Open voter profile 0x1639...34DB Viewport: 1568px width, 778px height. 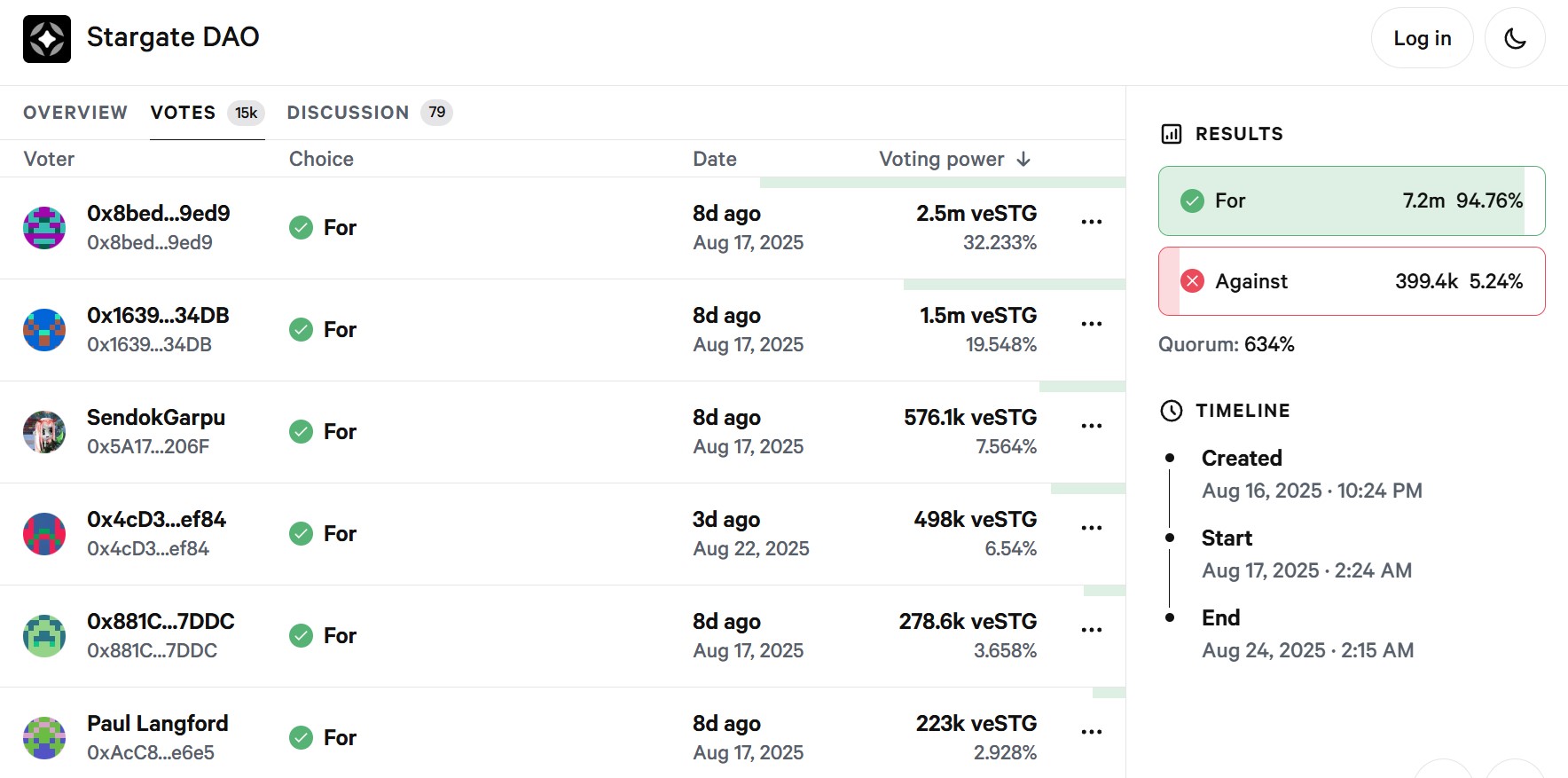click(x=158, y=315)
